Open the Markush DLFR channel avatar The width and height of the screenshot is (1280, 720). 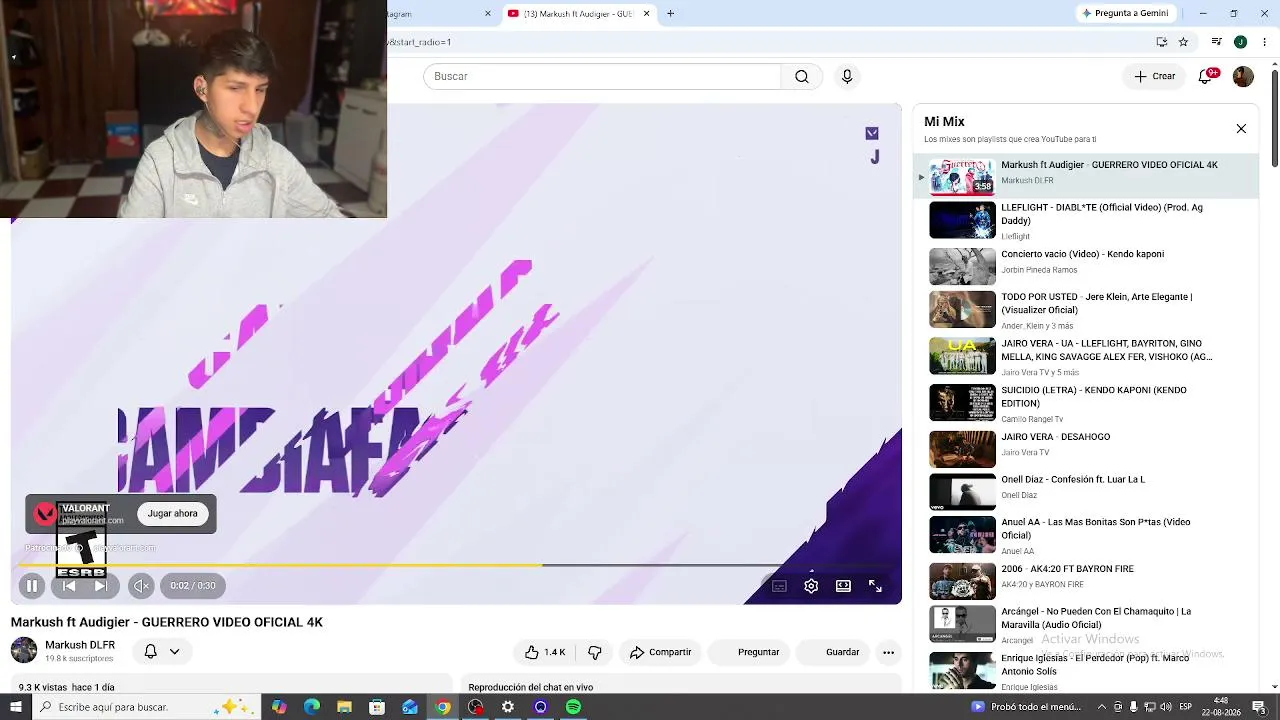click(24, 650)
